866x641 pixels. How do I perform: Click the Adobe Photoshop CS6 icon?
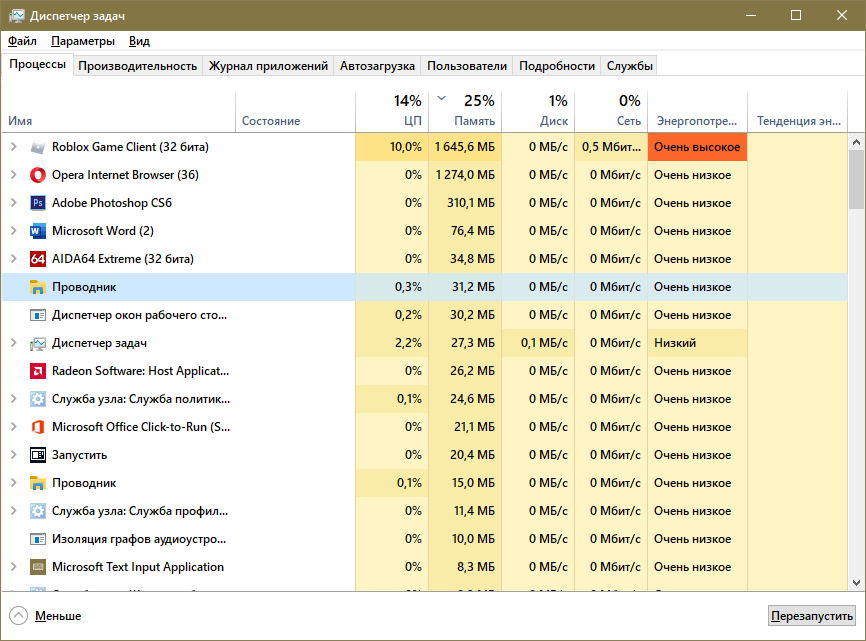tap(38, 203)
